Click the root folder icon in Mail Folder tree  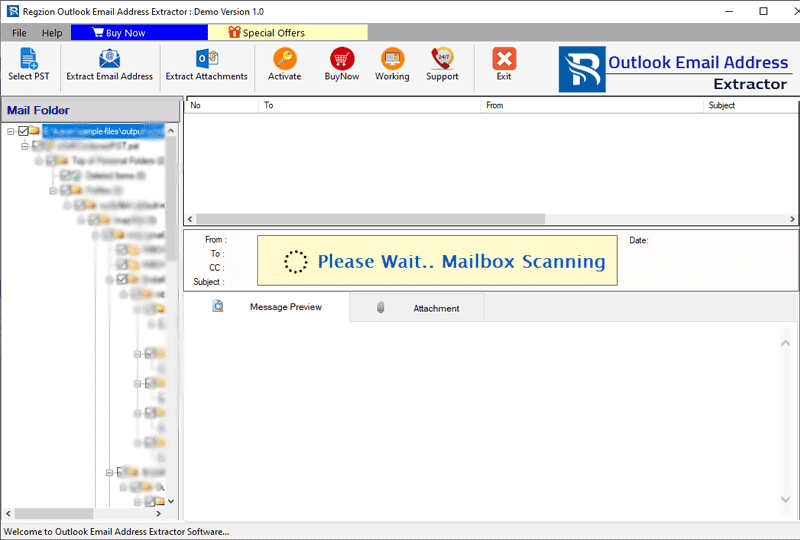[34, 131]
